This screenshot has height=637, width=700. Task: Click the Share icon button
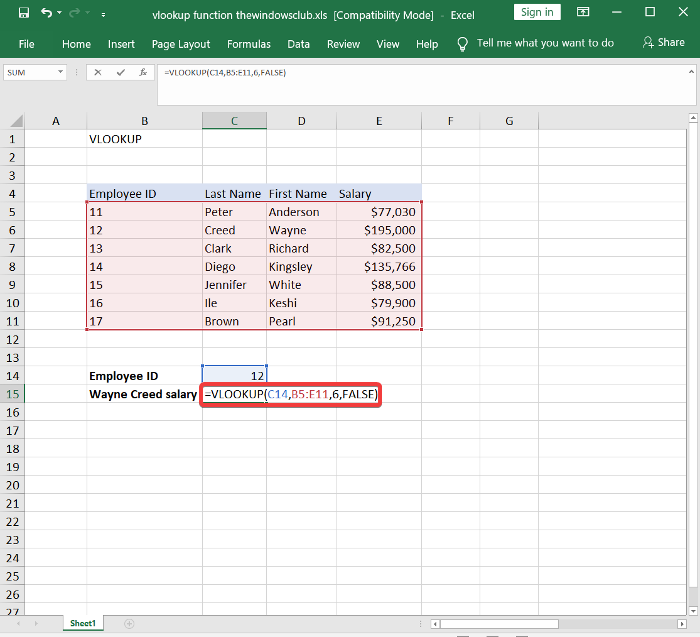click(x=664, y=43)
